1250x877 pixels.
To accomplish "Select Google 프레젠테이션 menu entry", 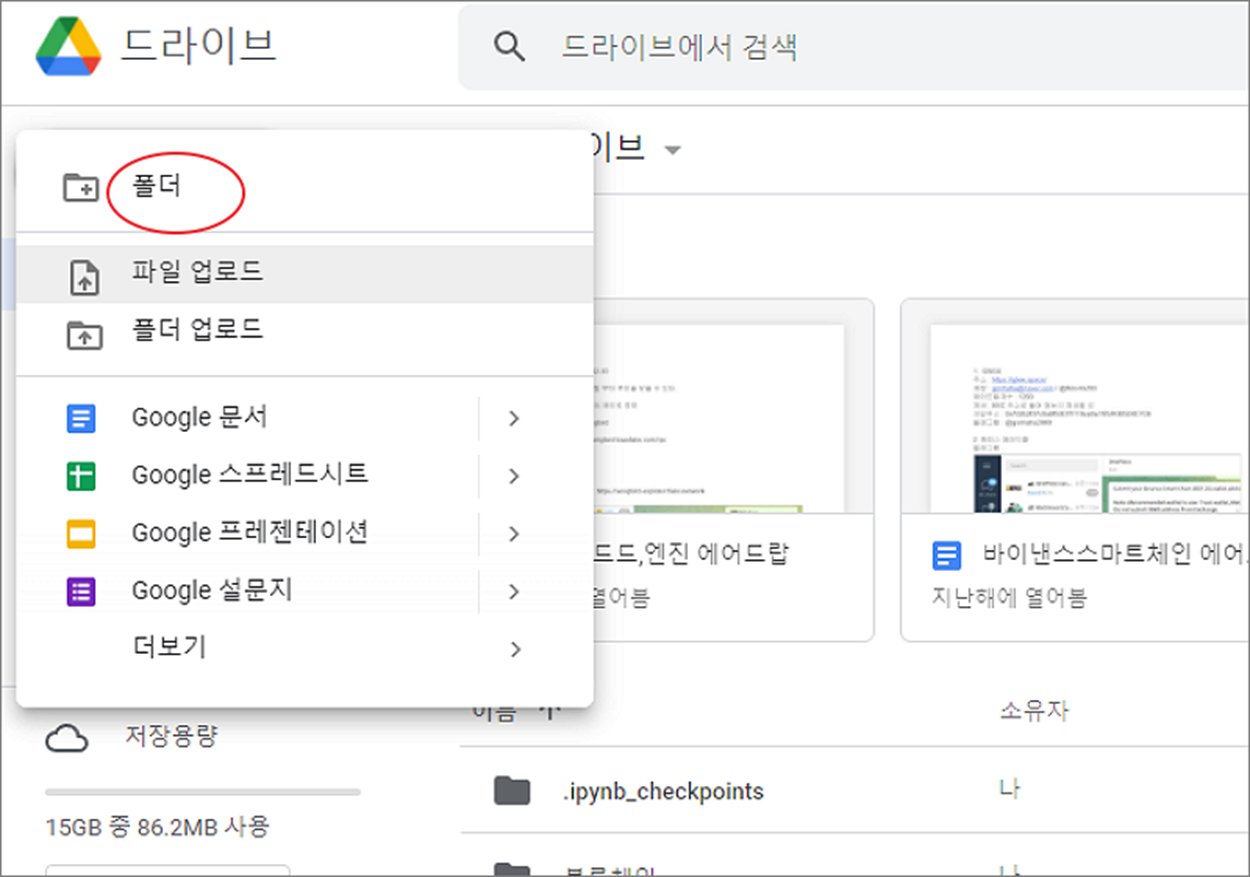I will click(x=250, y=532).
